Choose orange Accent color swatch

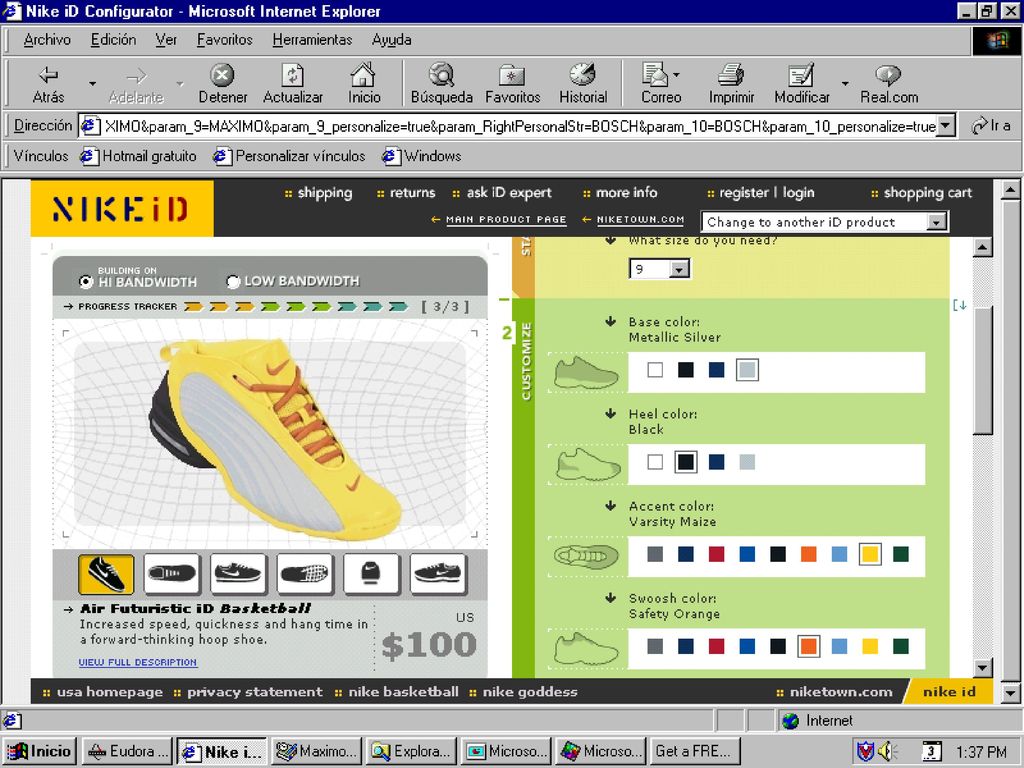coord(808,554)
